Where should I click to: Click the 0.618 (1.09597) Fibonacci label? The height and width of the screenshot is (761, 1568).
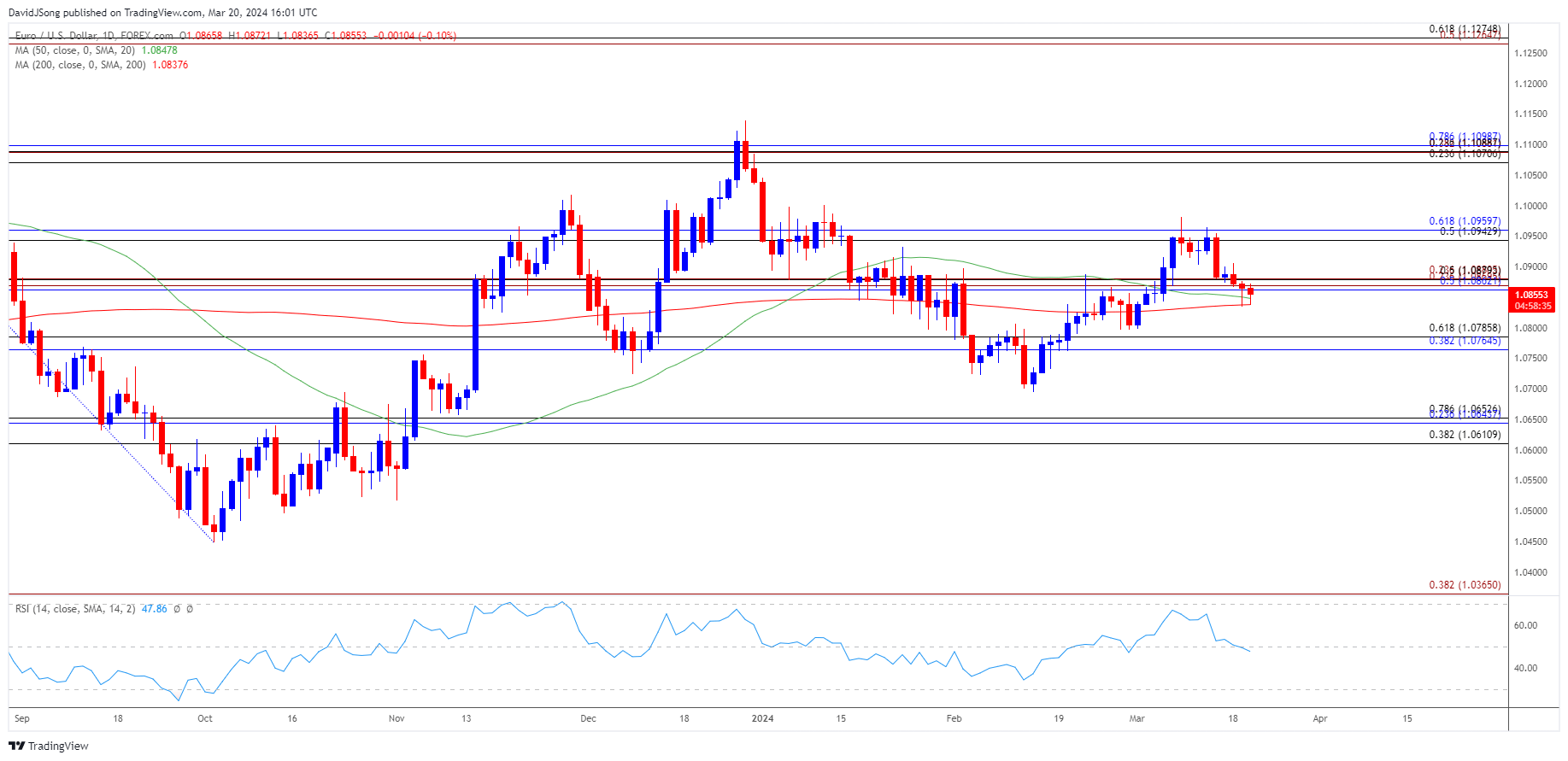[1465, 221]
